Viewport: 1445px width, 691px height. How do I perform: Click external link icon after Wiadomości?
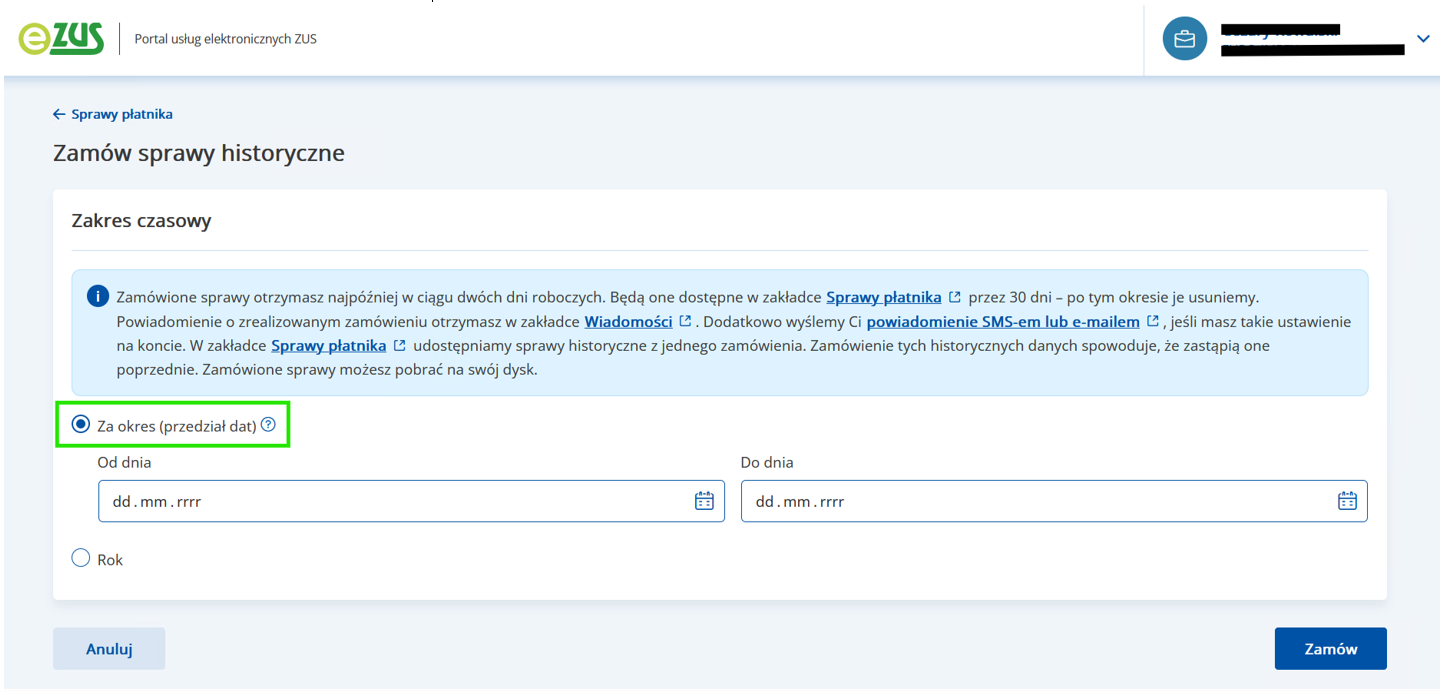(x=685, y=321)
